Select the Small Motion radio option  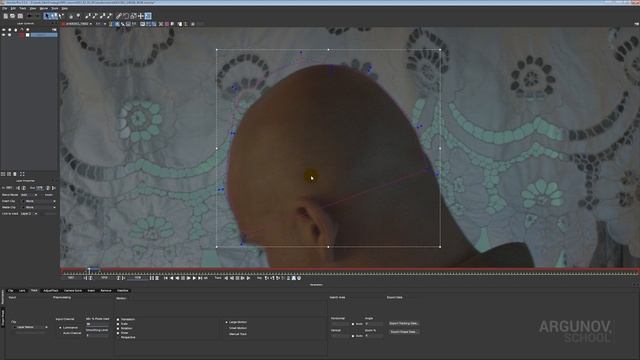pos(227,328)
